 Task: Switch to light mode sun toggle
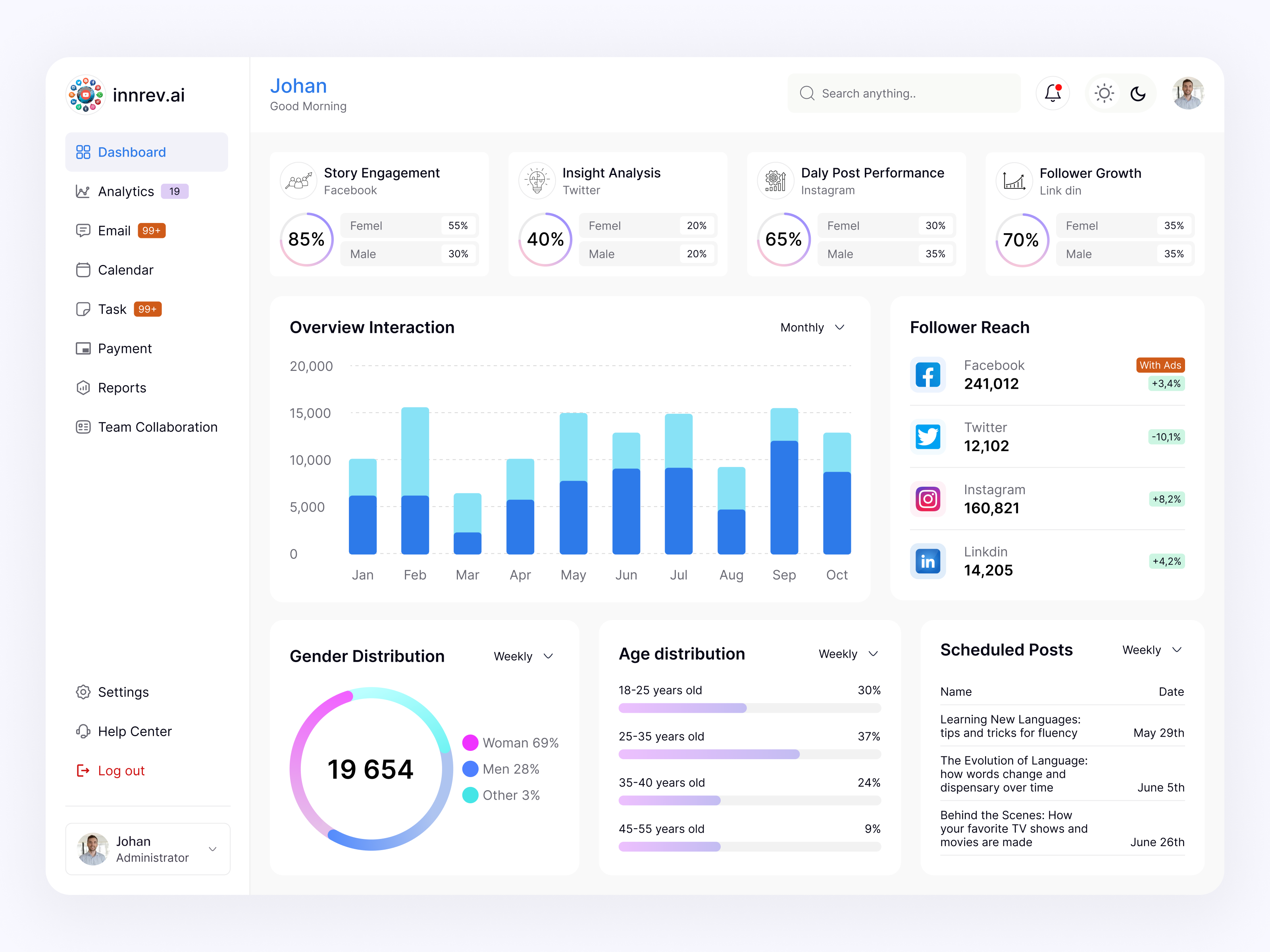(1103, 93)
